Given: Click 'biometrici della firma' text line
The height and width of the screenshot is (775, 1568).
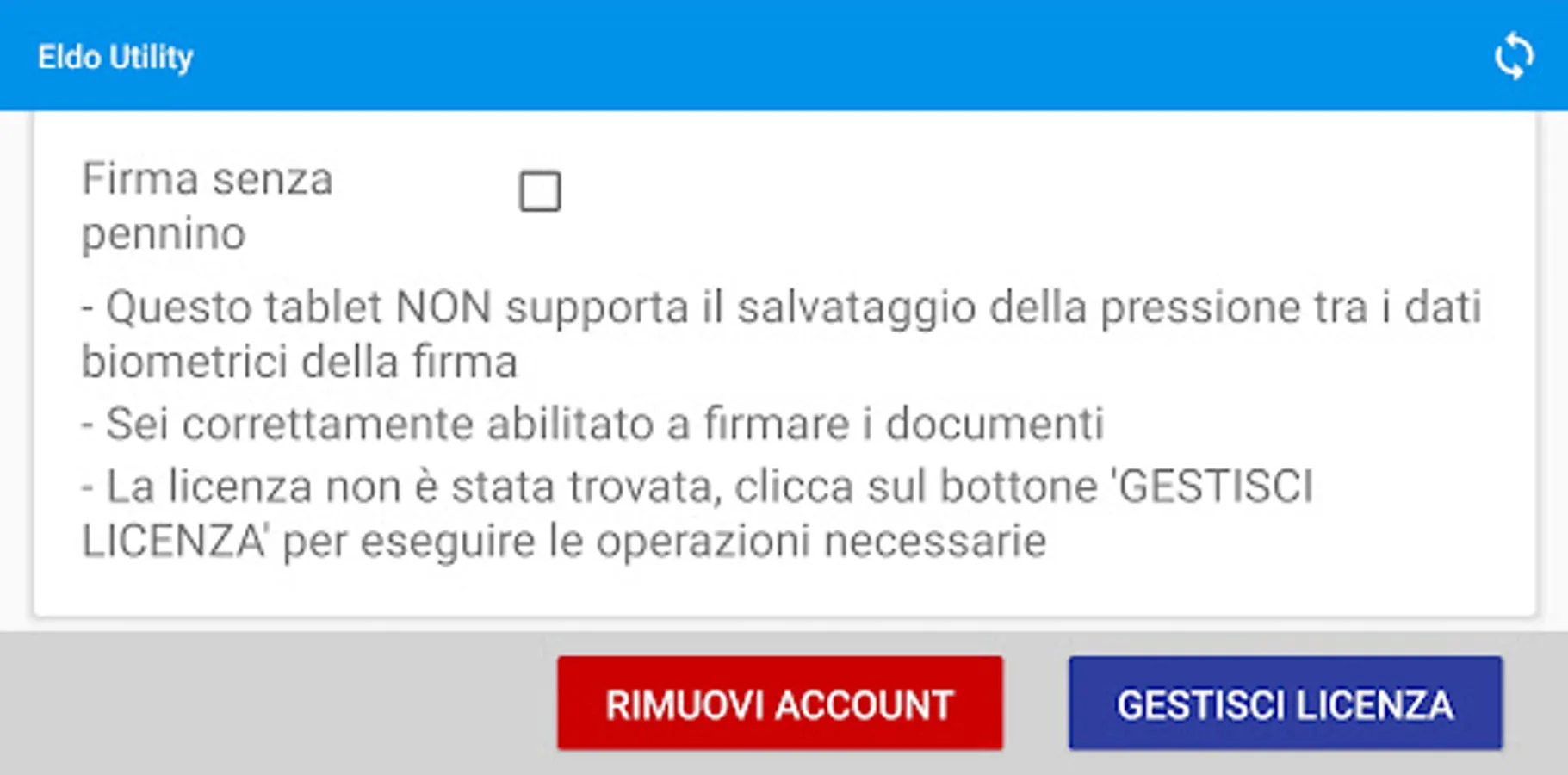Looking at the screenshot, I should tap(299, 361).
